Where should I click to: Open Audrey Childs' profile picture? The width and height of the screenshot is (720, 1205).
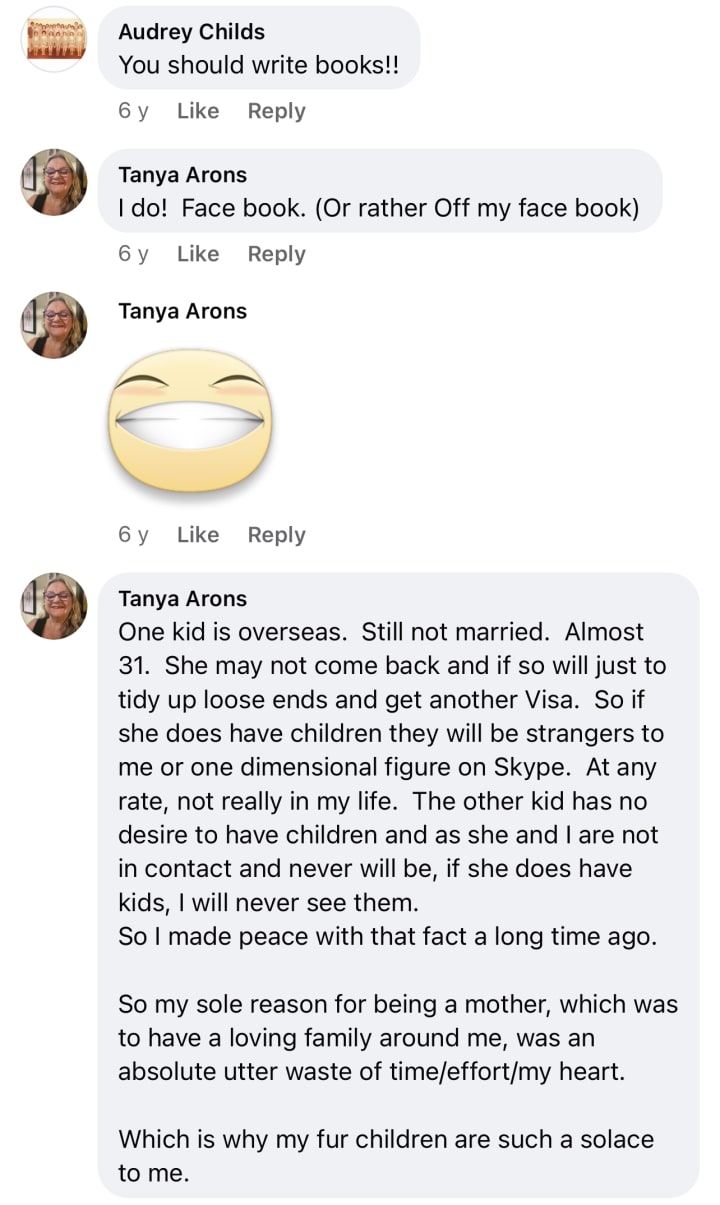pos(54,39)
